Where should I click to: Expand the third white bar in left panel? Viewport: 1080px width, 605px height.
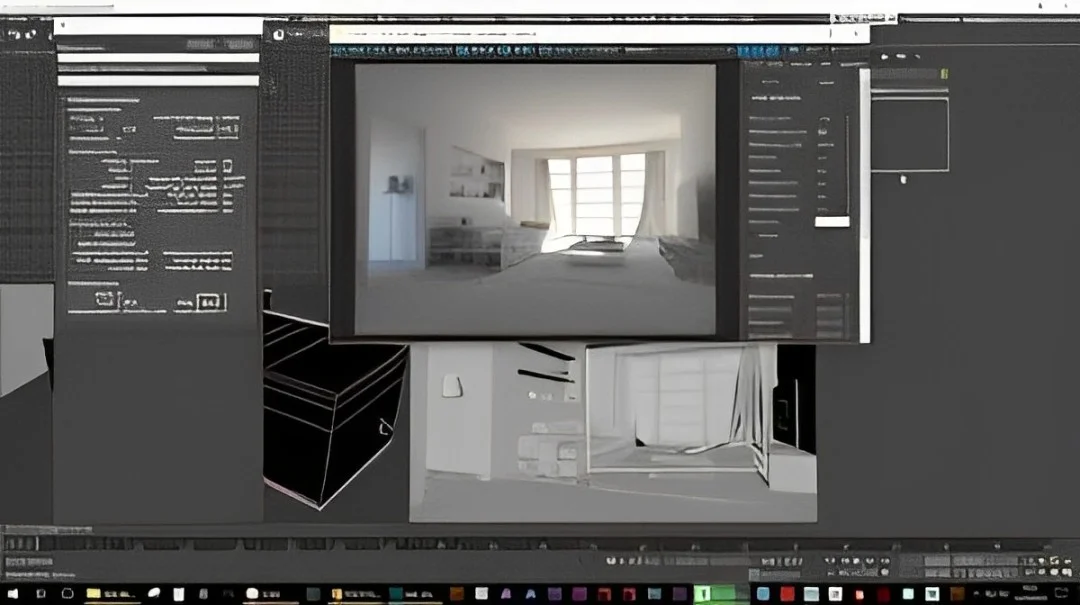point(157,81)
